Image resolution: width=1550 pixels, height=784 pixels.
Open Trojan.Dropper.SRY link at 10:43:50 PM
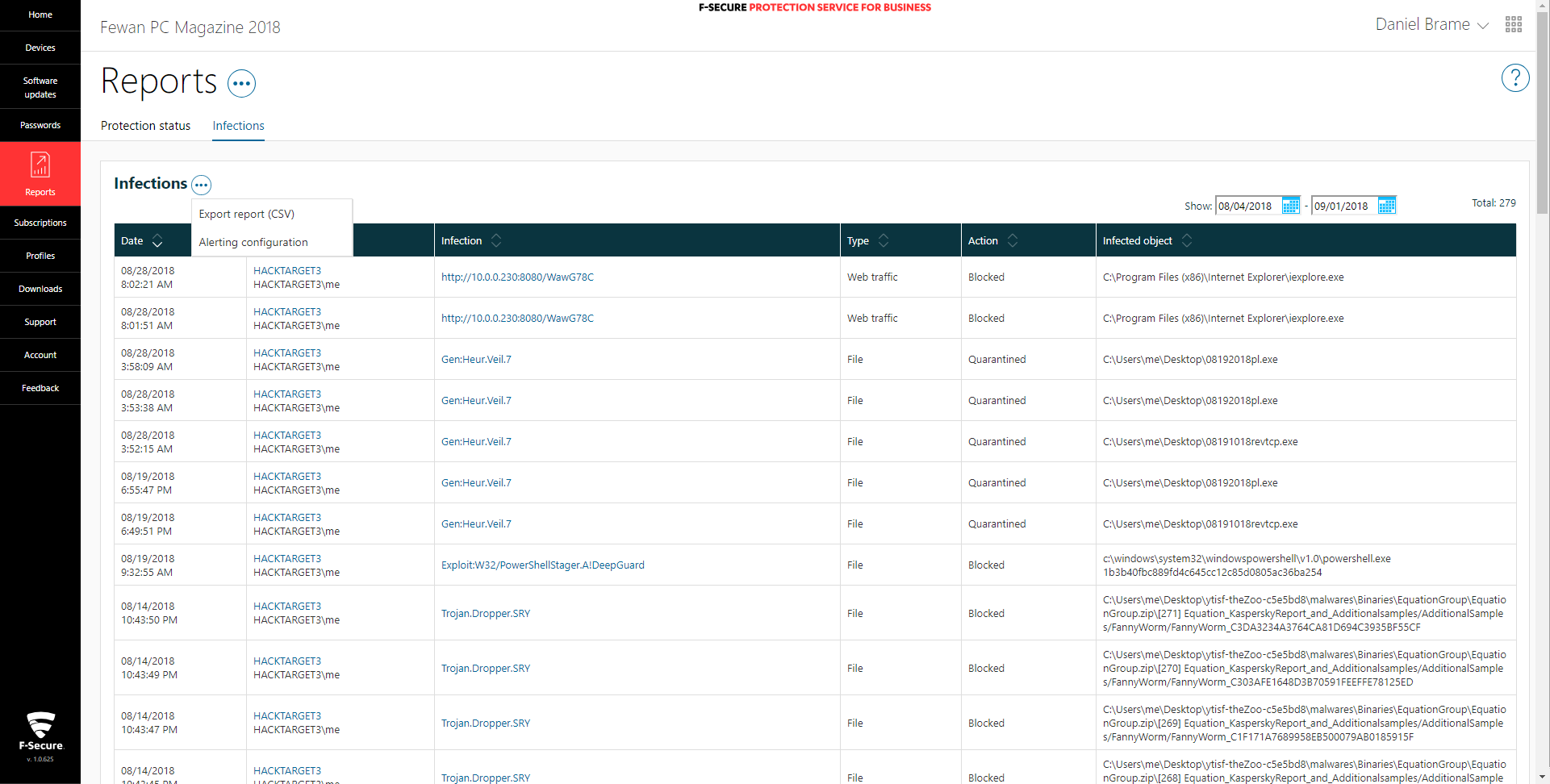click(x=486, y=613)
